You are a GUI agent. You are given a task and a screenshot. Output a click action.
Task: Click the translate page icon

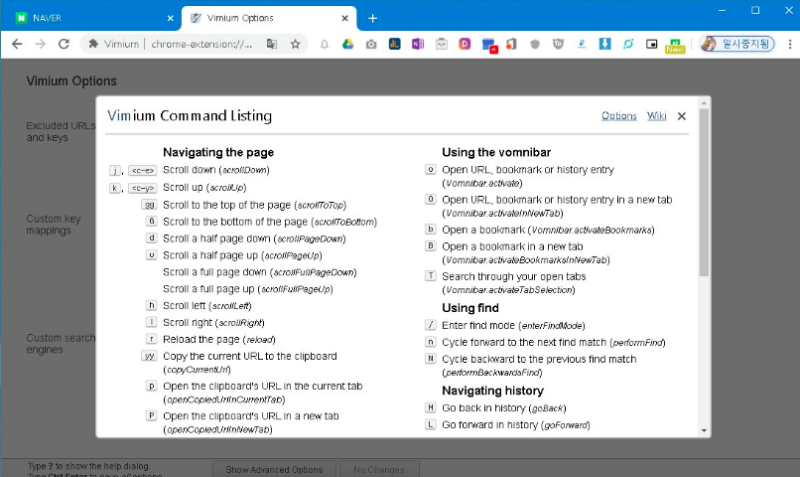pos(272,44)
